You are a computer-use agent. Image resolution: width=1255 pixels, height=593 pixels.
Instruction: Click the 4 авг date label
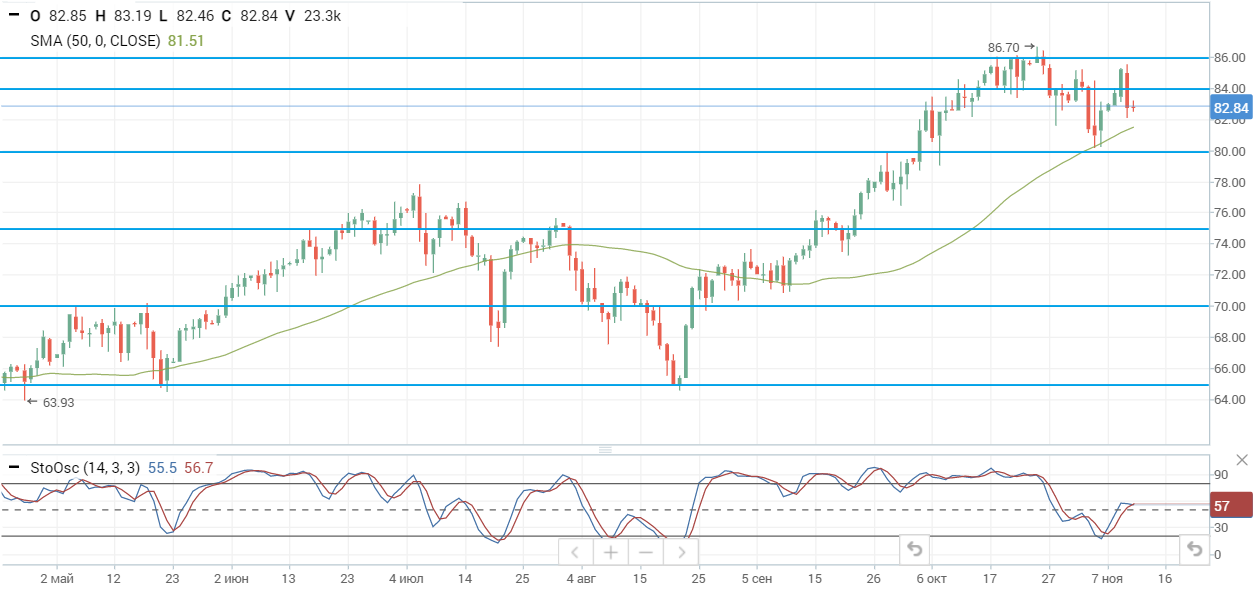(x=581, y=579)
